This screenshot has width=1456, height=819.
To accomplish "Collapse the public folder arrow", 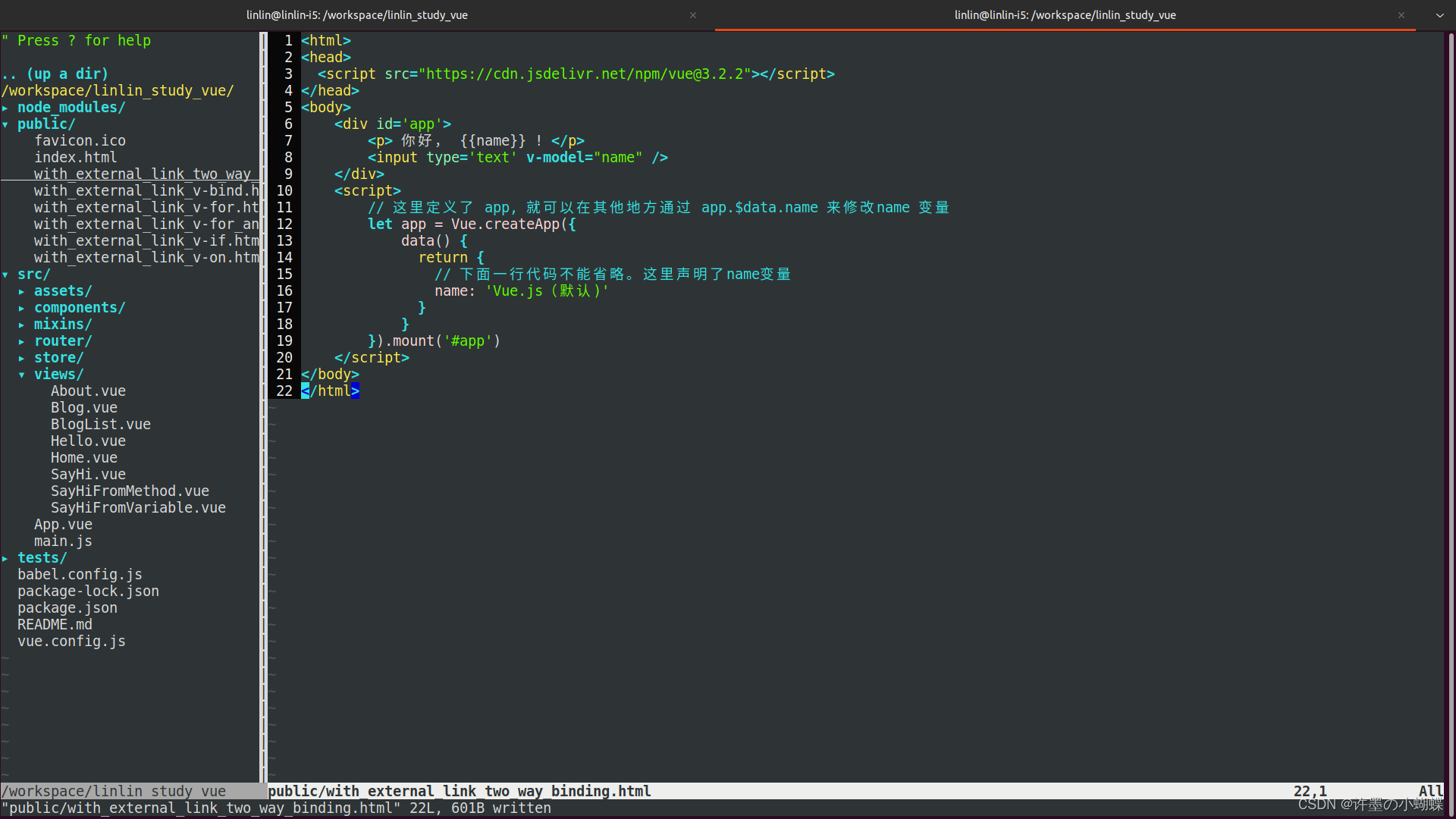I will (x=5, y=124).
